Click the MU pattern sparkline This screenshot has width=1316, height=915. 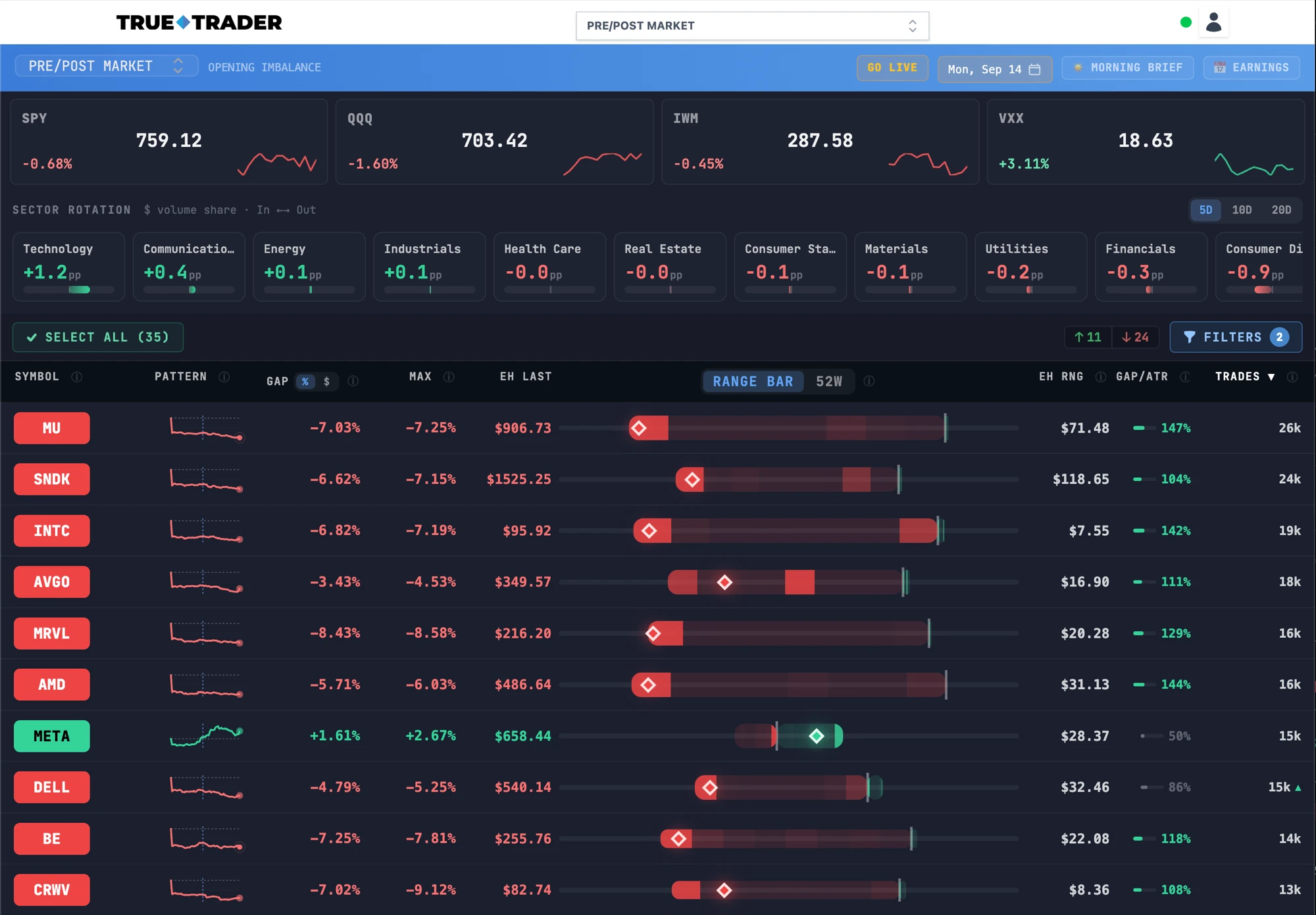[206, 428]
